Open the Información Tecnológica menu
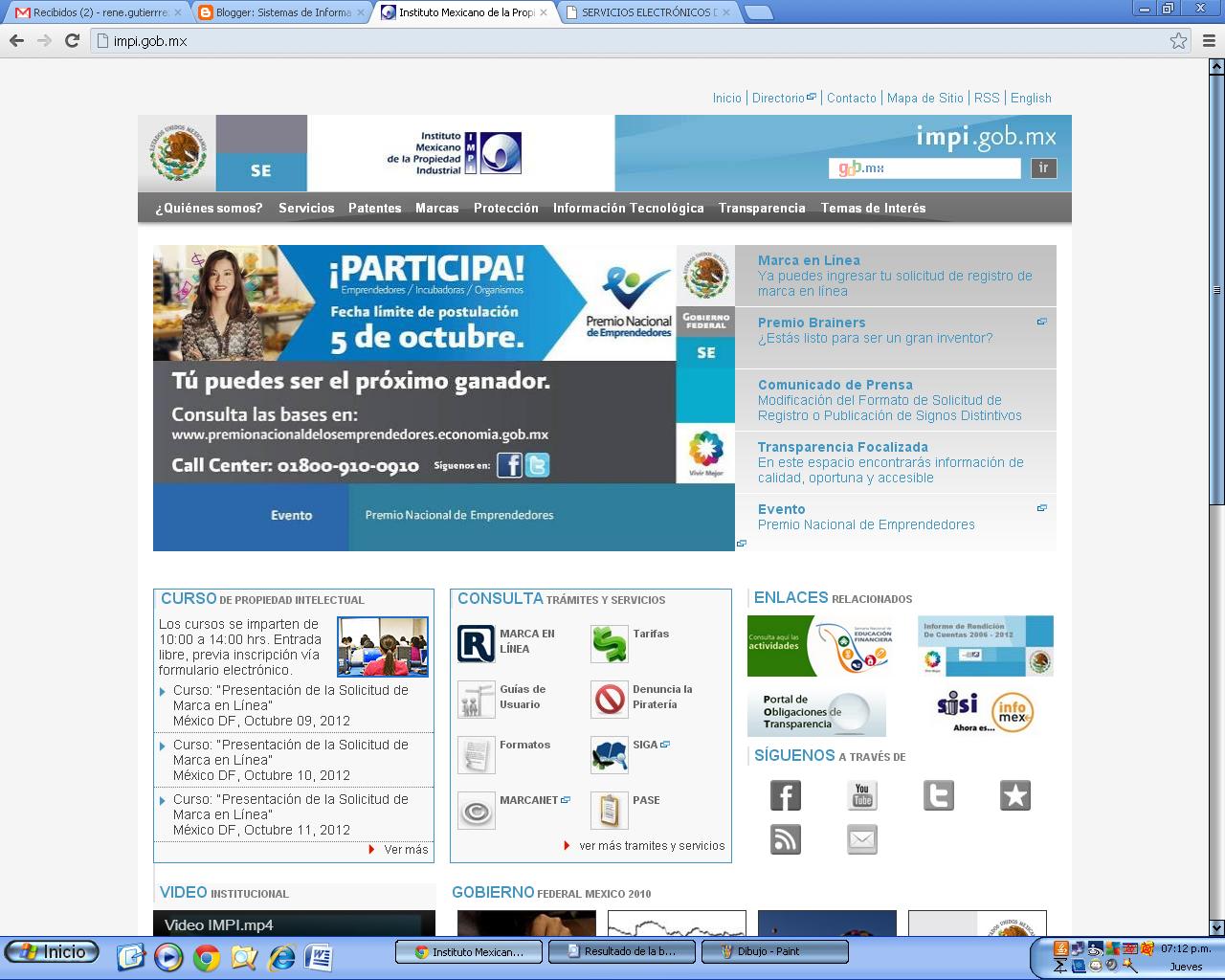Screen dimensions: 1225x980 tap(629, 208)
